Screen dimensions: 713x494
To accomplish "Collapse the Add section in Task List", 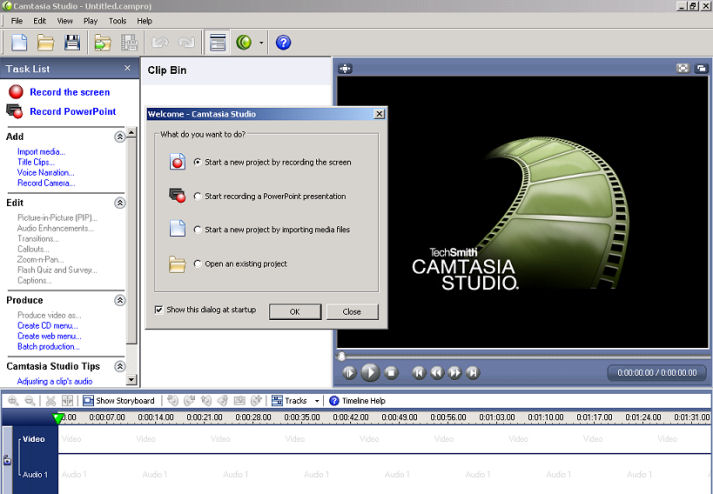I will tap(119, 137).
